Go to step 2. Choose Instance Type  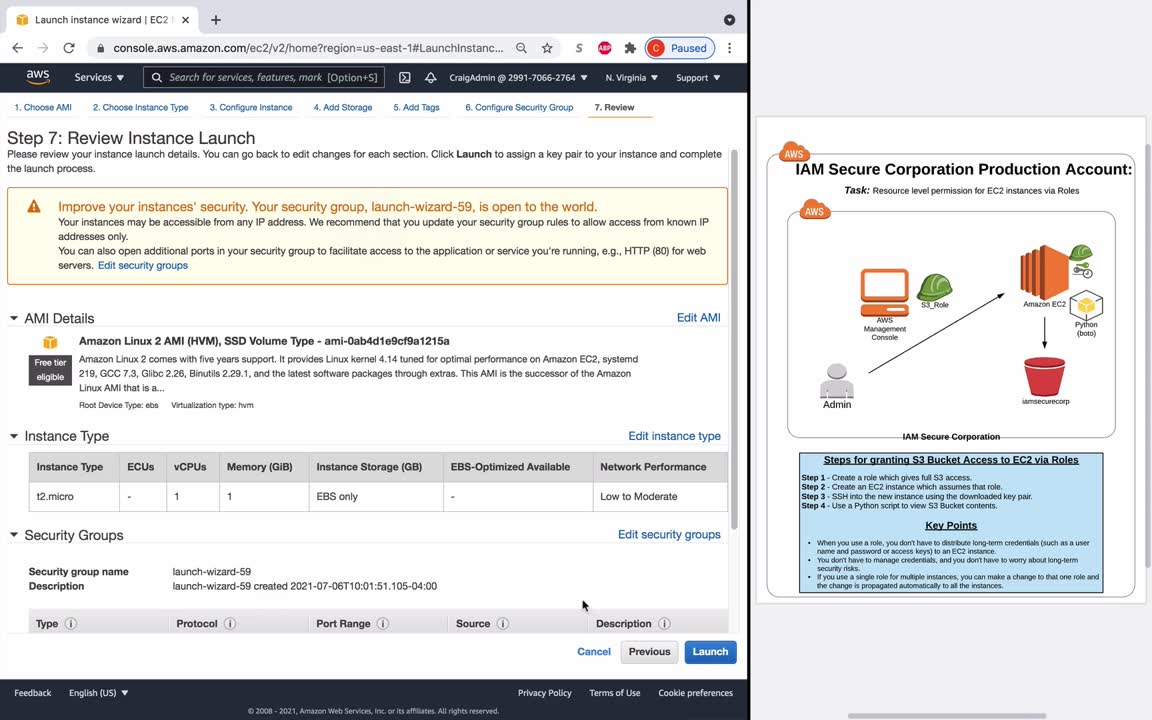140,107
